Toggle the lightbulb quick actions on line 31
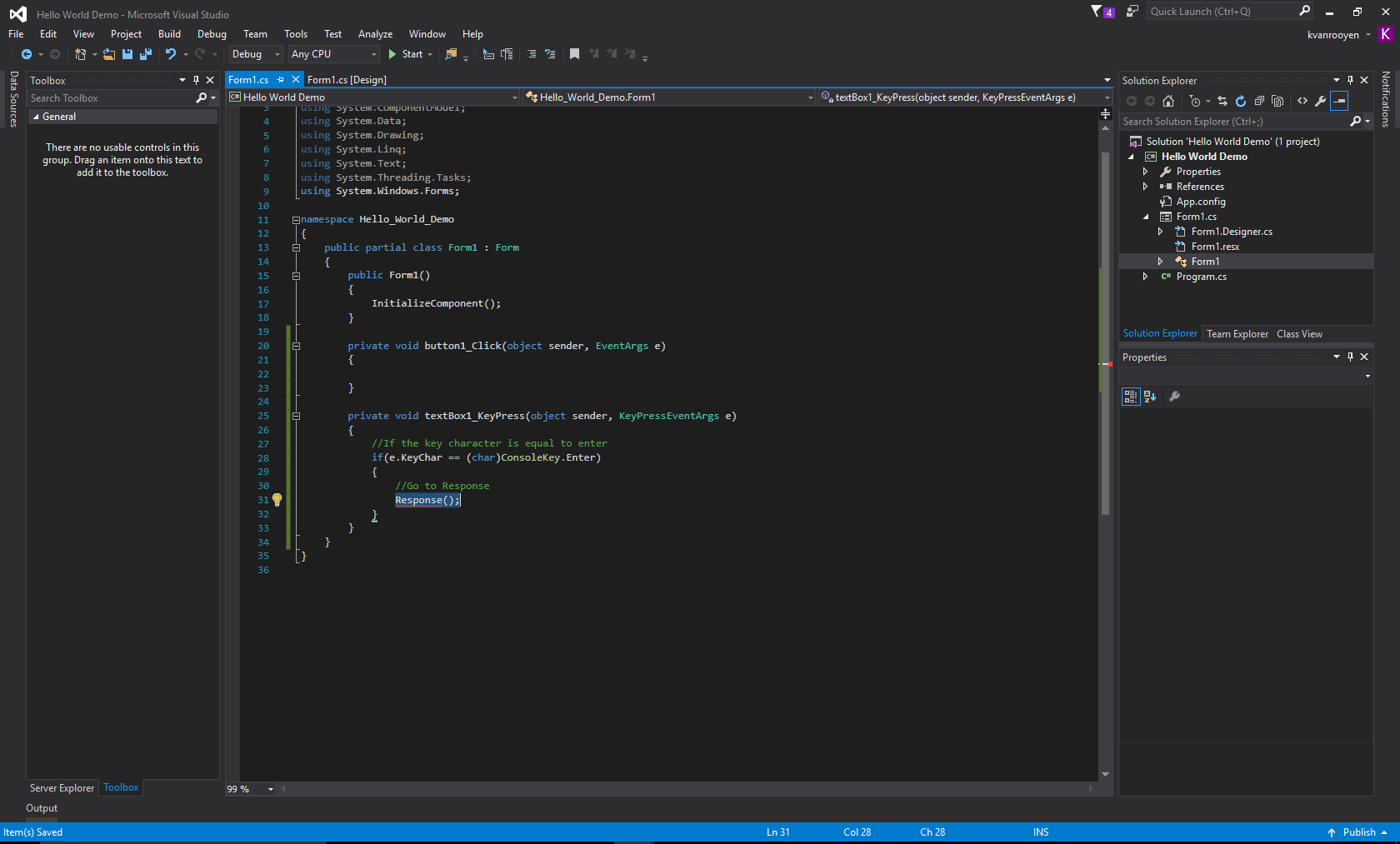1400x844 pixels. coord(277,500)
